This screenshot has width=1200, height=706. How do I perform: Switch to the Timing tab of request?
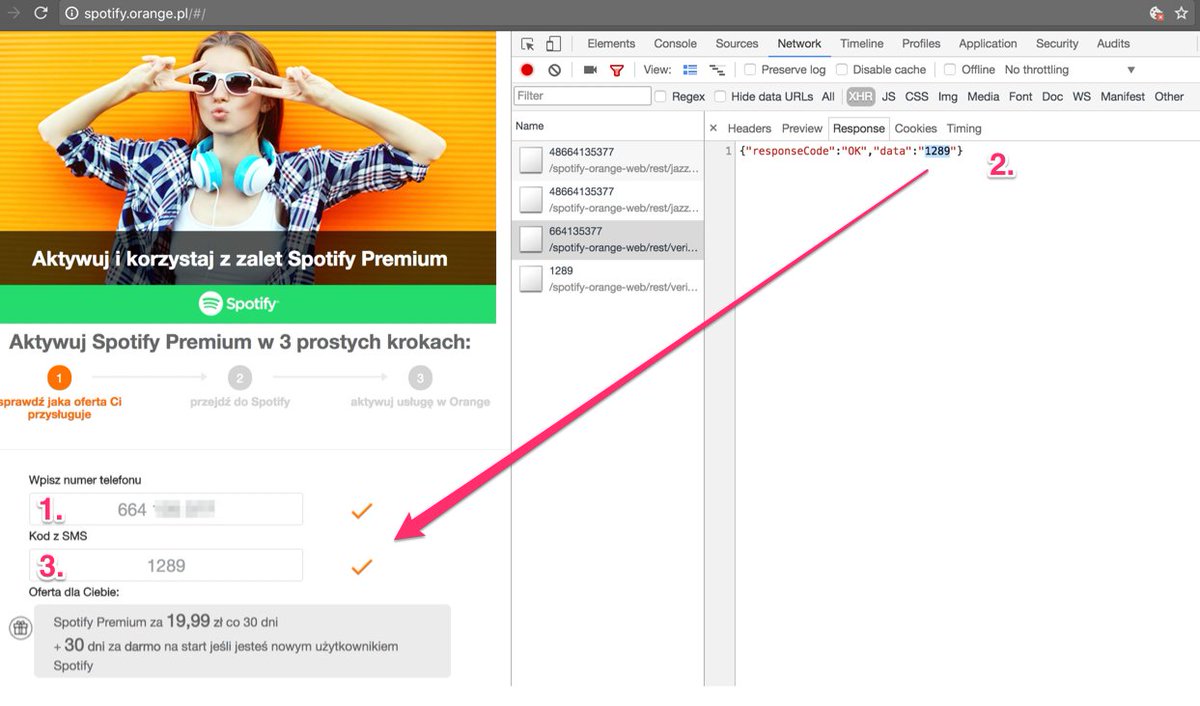(964, 128)
